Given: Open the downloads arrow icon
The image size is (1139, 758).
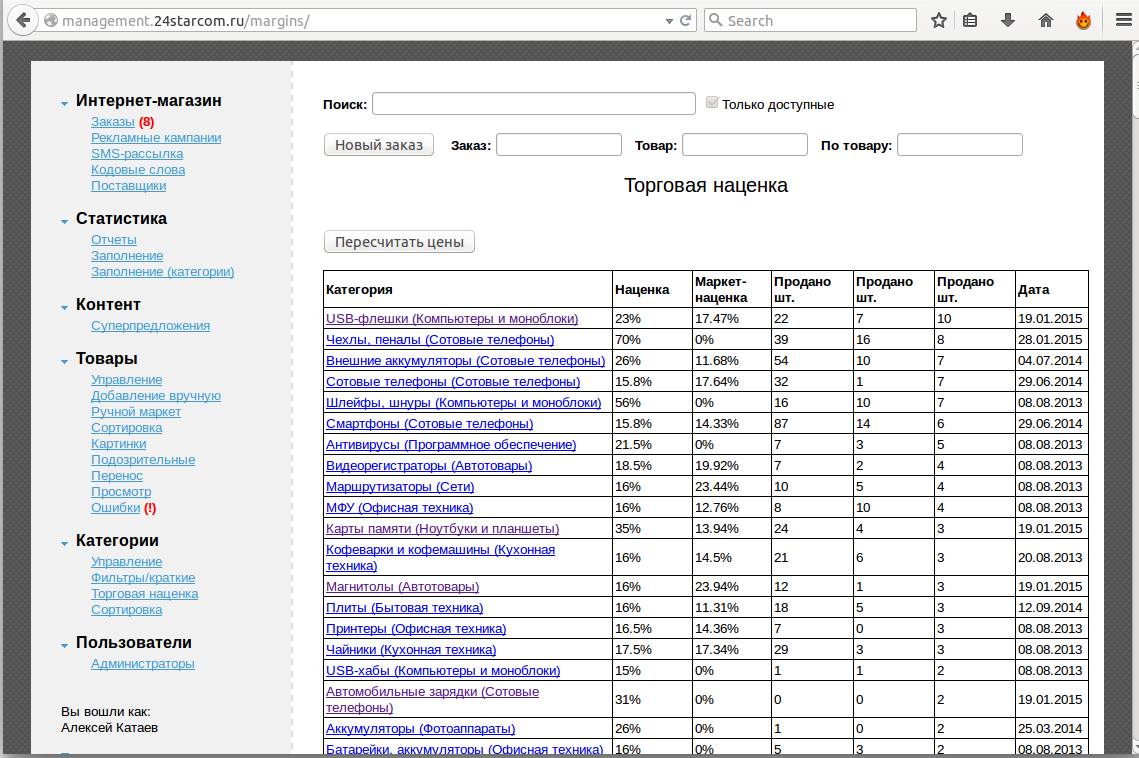Looking at the screenshot, I should (x=1008, y=20).
